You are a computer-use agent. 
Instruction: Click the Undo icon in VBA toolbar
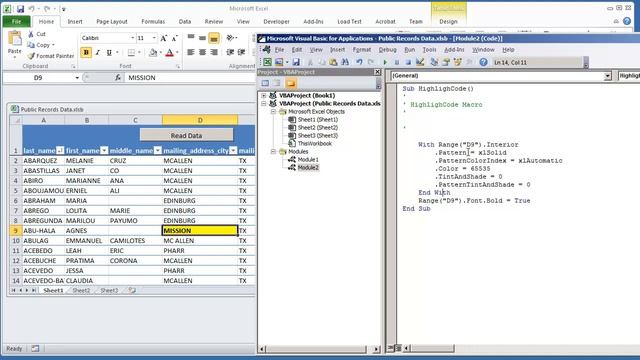coord(359,62)
